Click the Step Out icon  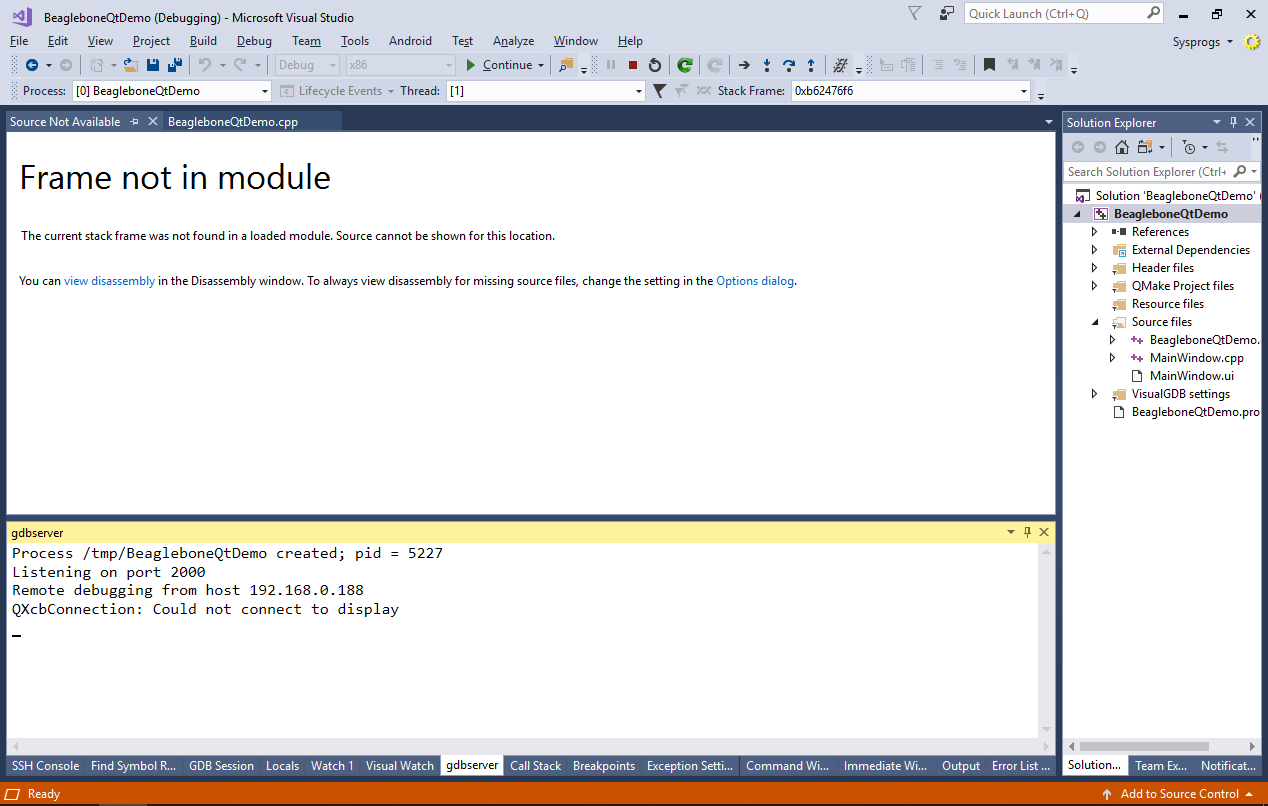point(811,65)
